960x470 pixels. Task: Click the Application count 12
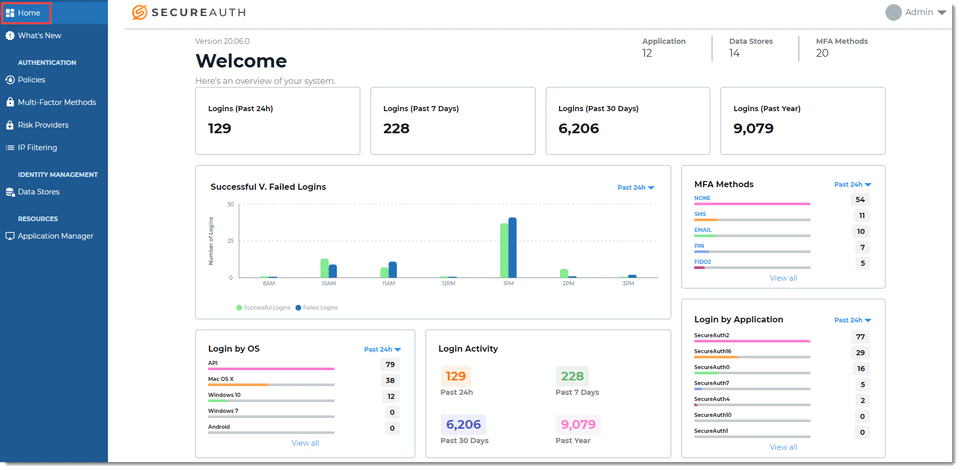coord(647,53)
